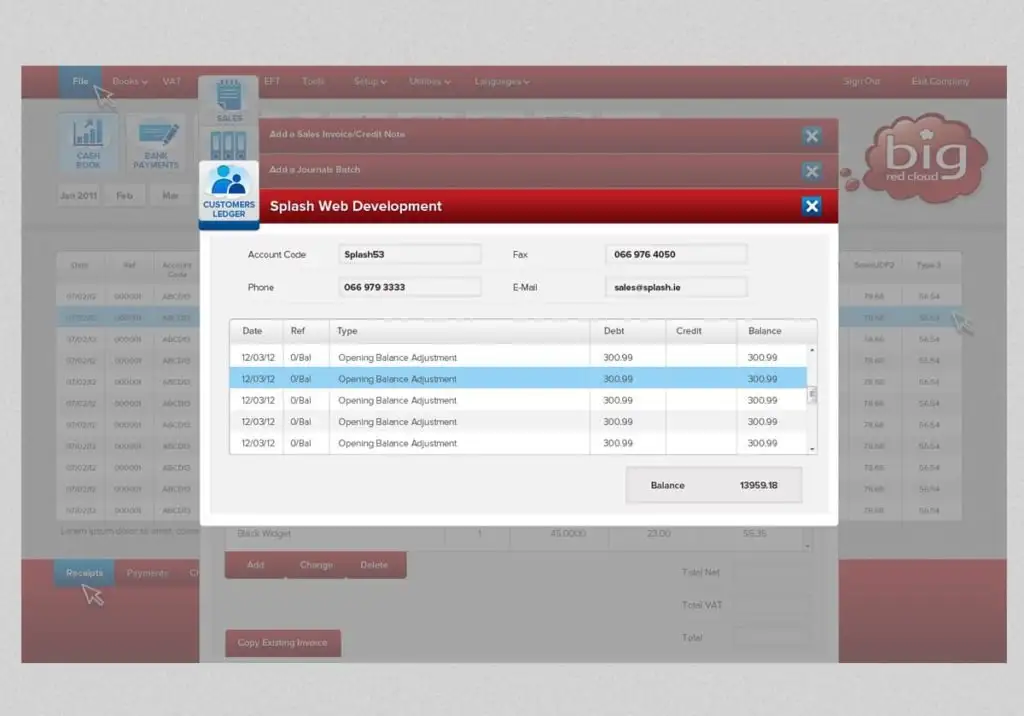
Task: Open the Cash Book icon
Action: point(88,143)
